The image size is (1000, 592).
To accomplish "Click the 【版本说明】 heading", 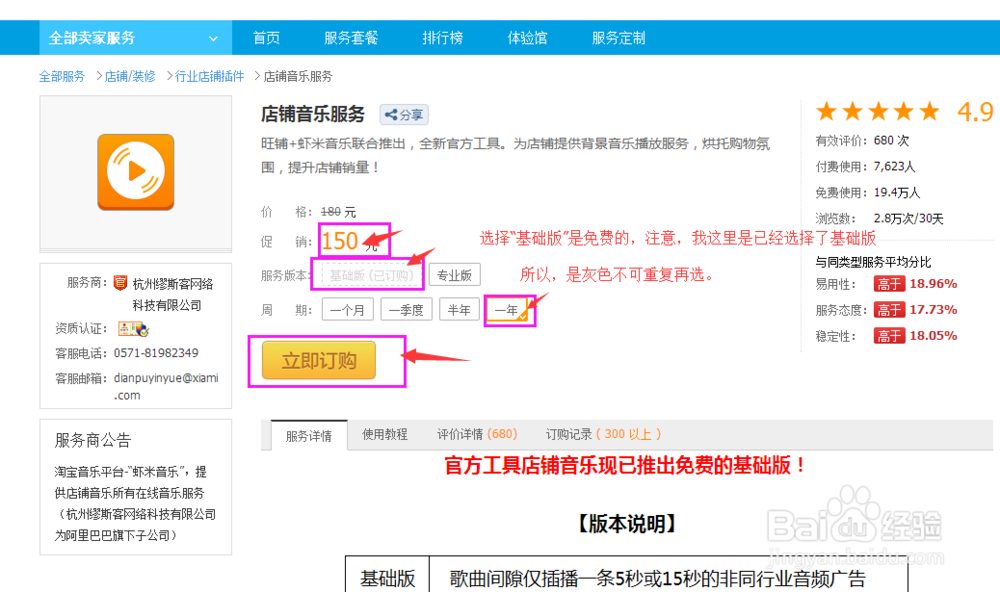I will 626,524.
